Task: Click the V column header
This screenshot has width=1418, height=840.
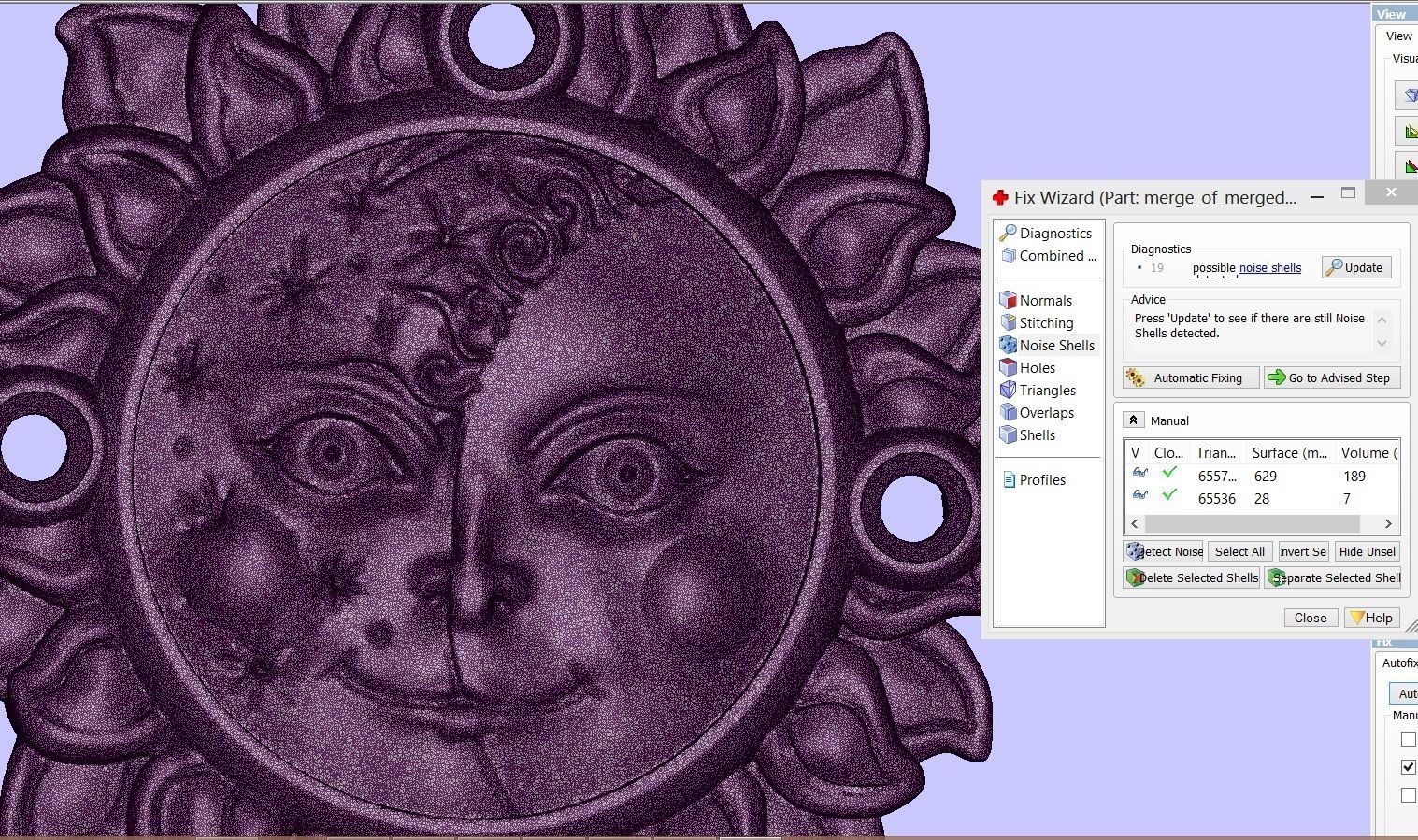Action: click(1136, 453)
